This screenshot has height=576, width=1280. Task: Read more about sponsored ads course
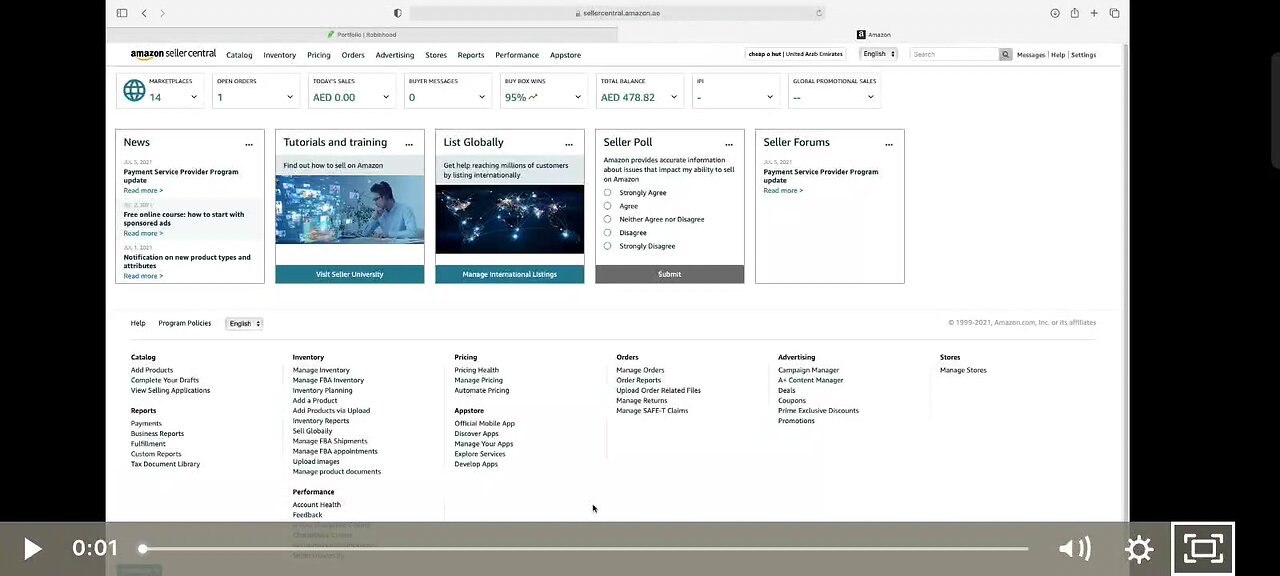[143, 233]
